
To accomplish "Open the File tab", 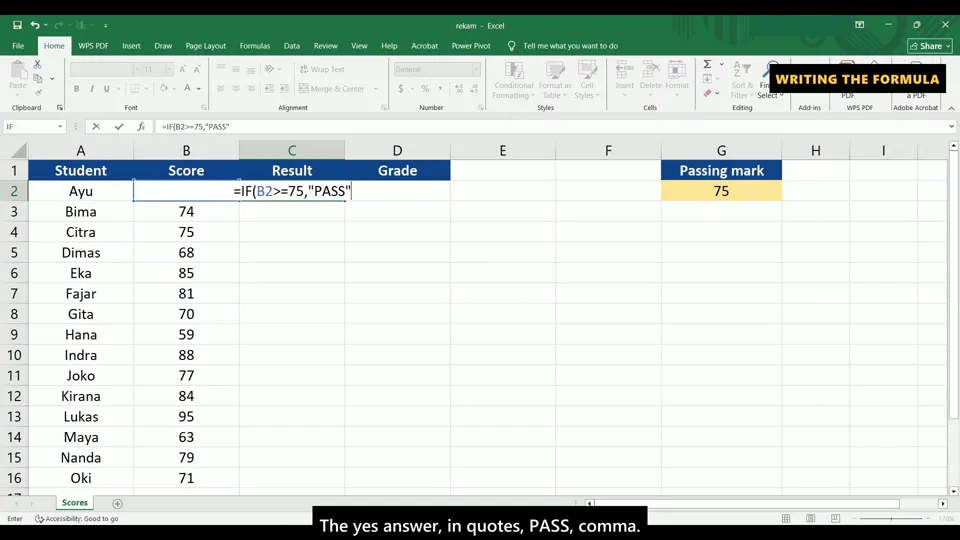I will (x=18, y=46).
